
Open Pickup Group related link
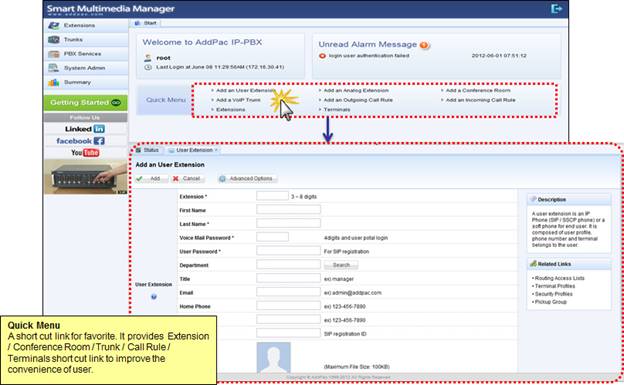click(x=550, y=302)
